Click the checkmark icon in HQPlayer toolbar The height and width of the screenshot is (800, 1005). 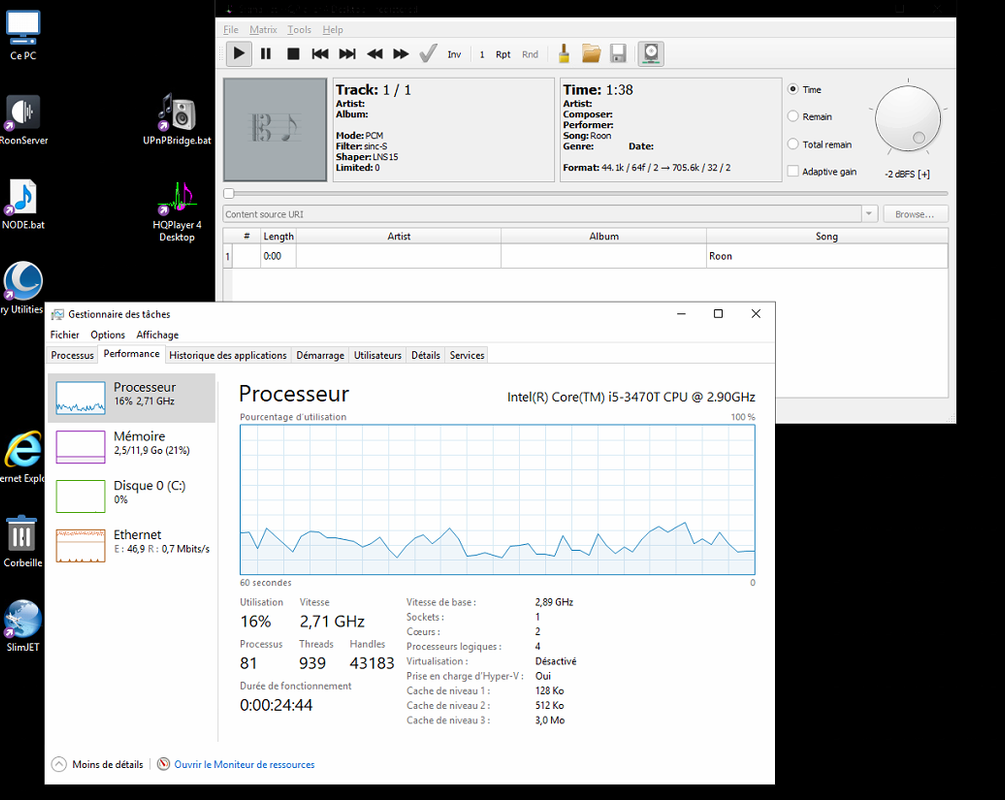click(x=428, y=54)
